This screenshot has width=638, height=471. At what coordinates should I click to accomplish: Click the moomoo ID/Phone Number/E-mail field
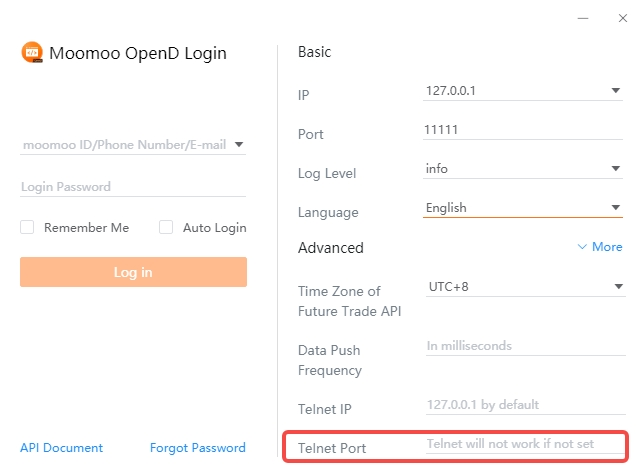pyautogui.click(x=124, y=144)
